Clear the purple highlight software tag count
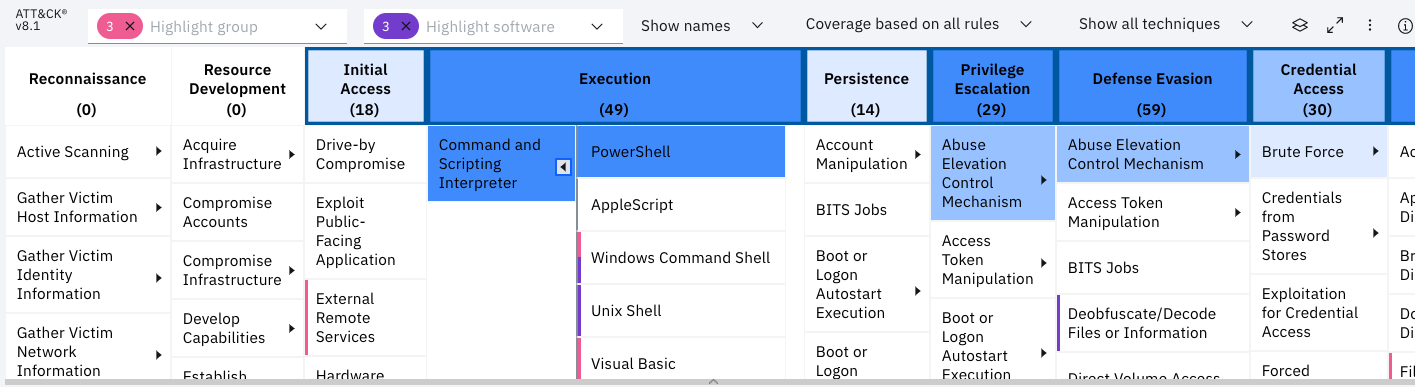1415x387 pixels. (405, 27)
